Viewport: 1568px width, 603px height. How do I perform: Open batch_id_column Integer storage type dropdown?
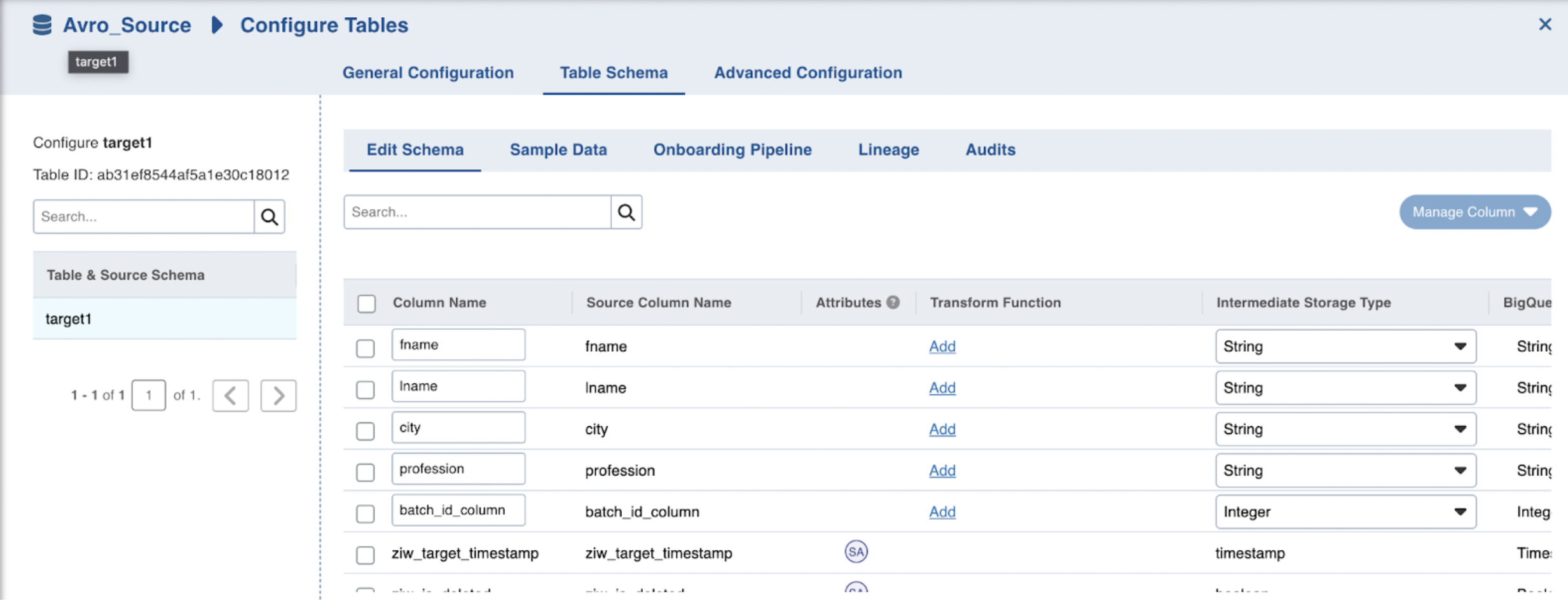pyautogui.click(x=1345, y=512)
